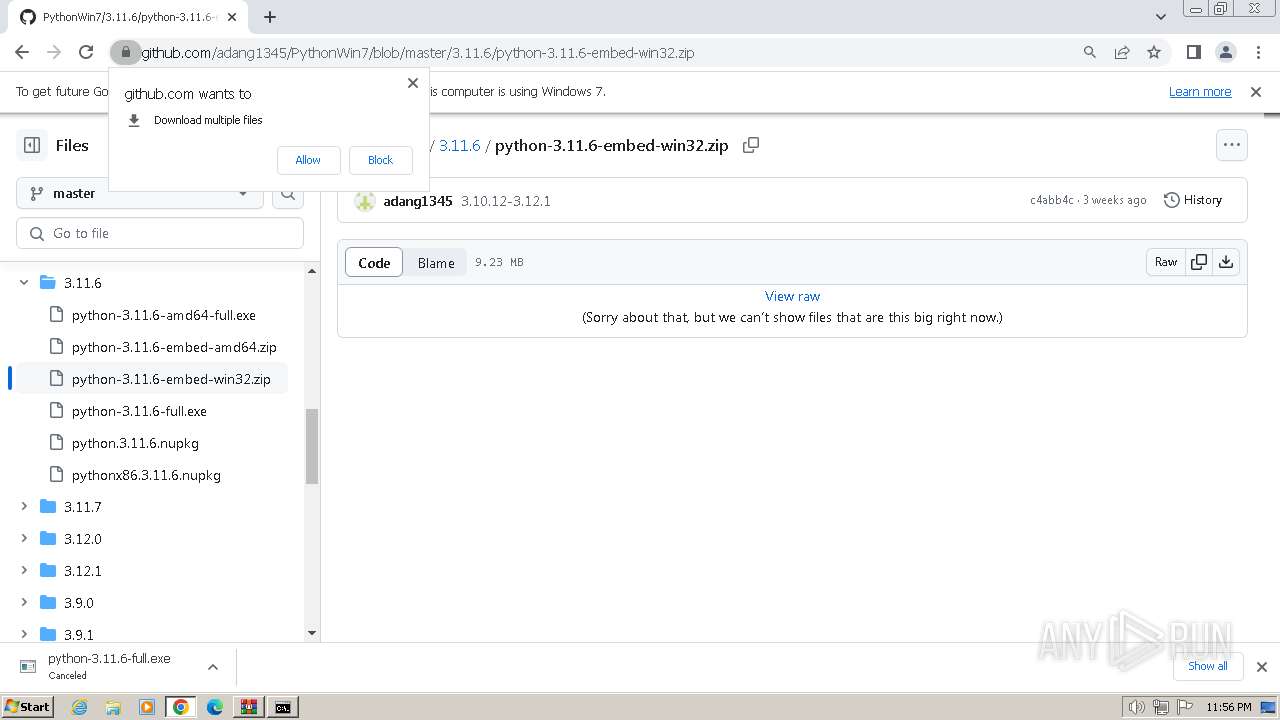Copy raw file contents icon

[x=1198, y=262]
